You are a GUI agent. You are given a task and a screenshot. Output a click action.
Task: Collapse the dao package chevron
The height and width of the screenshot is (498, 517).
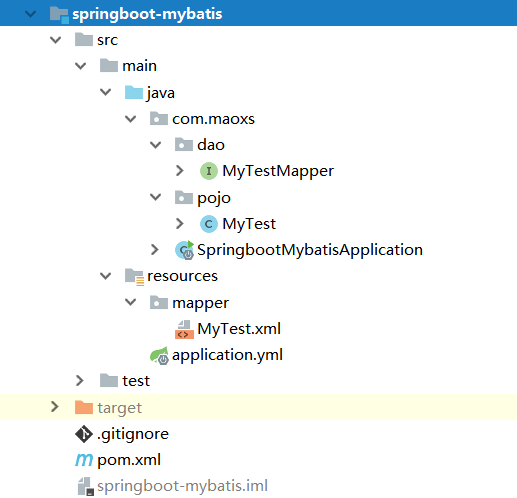(155, 145)
